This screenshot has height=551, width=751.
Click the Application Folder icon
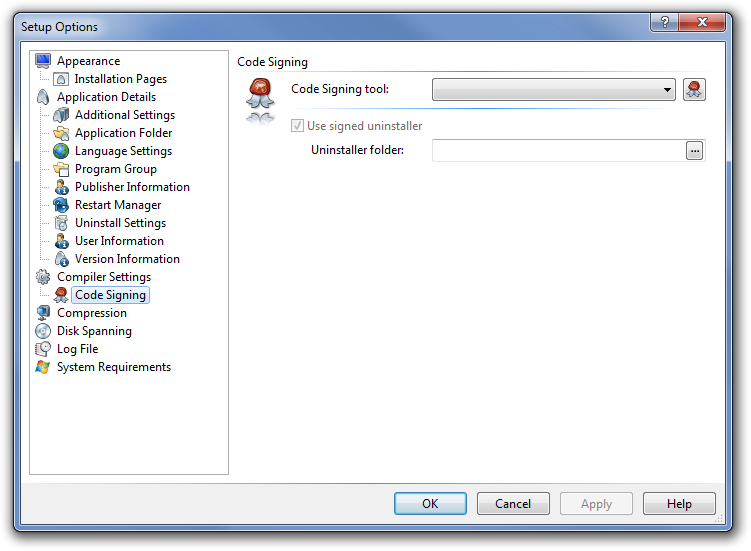pyautogui.click(x=61, y=133)
